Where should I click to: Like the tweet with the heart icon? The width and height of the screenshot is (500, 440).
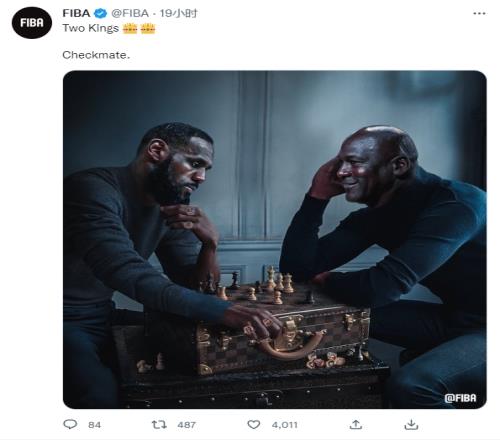point(254,424)
